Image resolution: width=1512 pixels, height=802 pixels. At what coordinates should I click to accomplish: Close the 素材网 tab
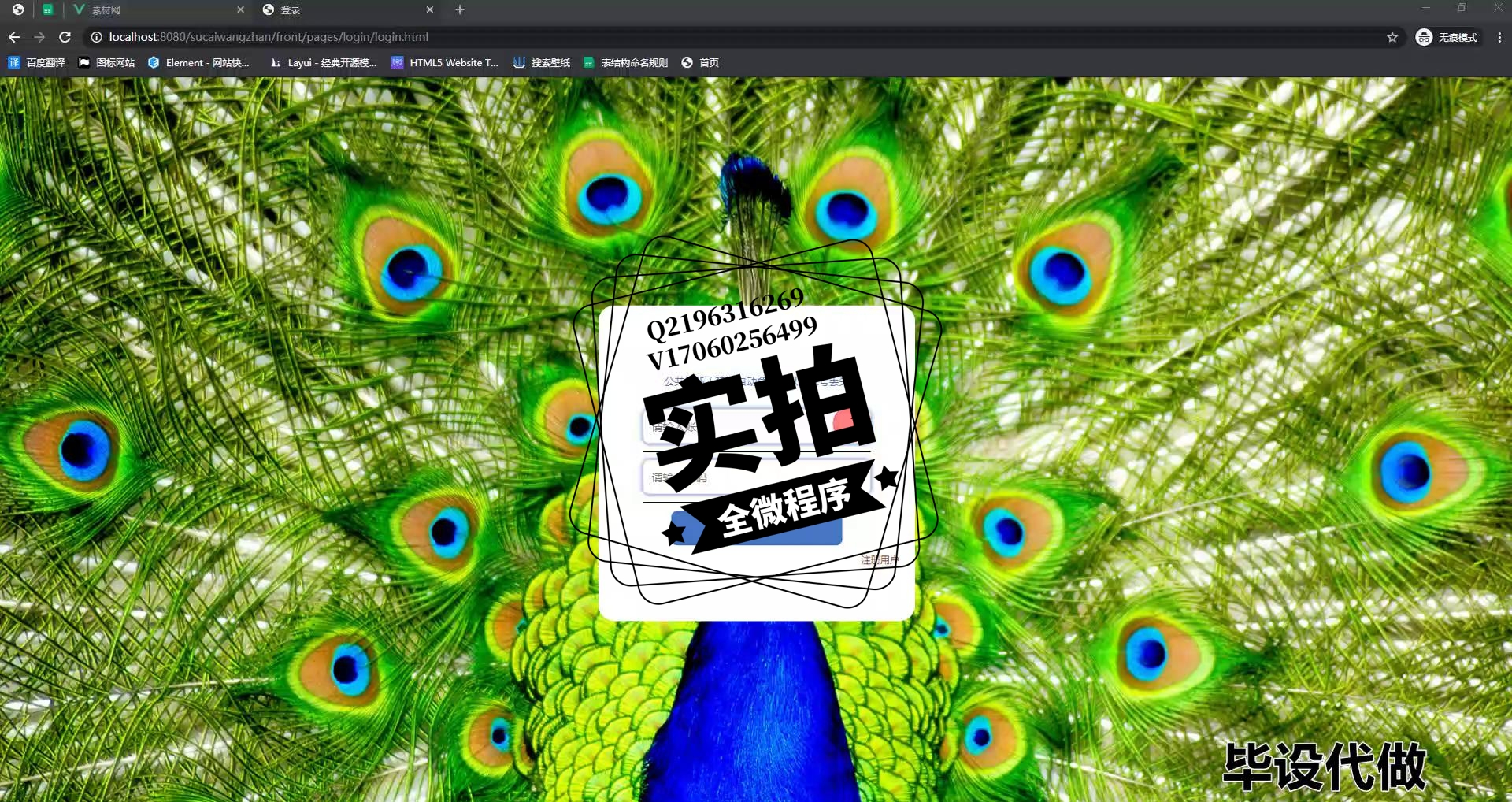(241, 9)
